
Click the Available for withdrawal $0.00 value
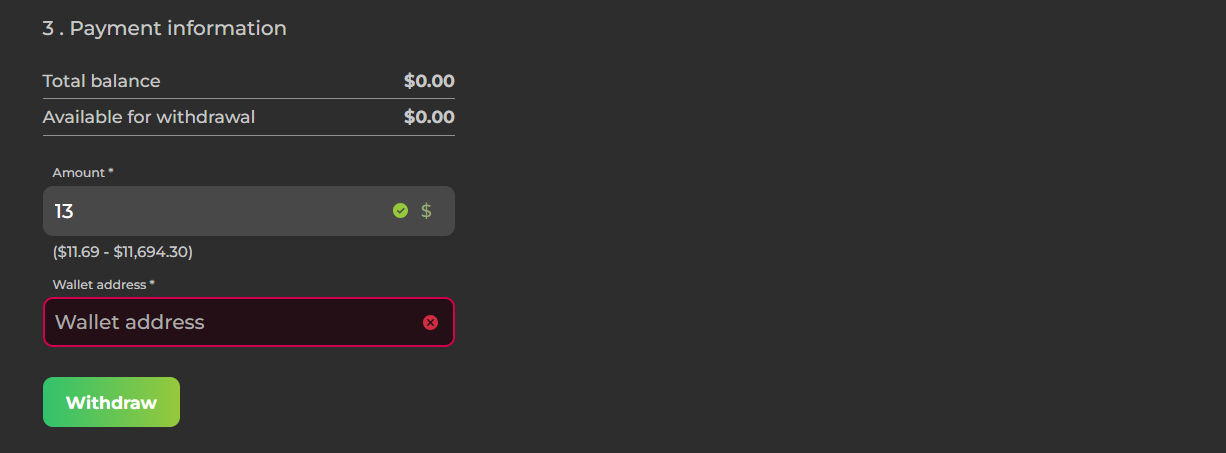(429, 117)
